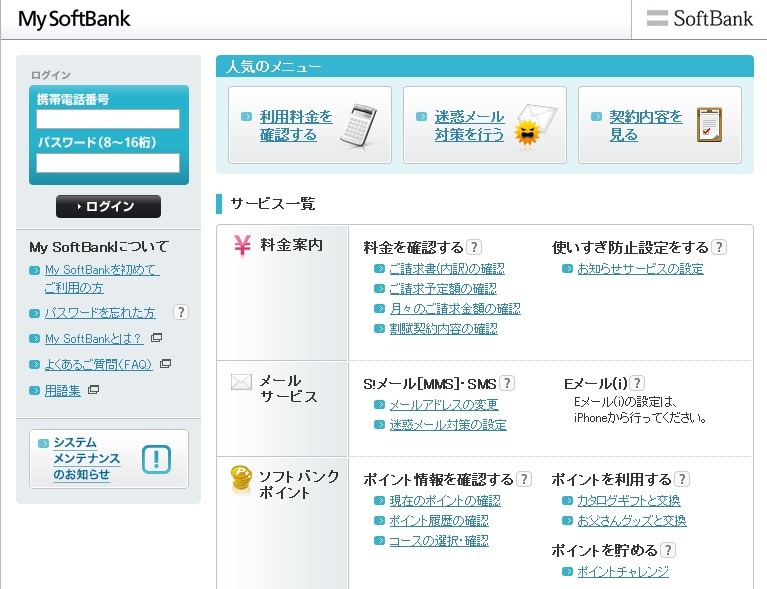767x589 pixels.
Task: Open 割賦契約内容の確認 link
Action: point(444,329)
